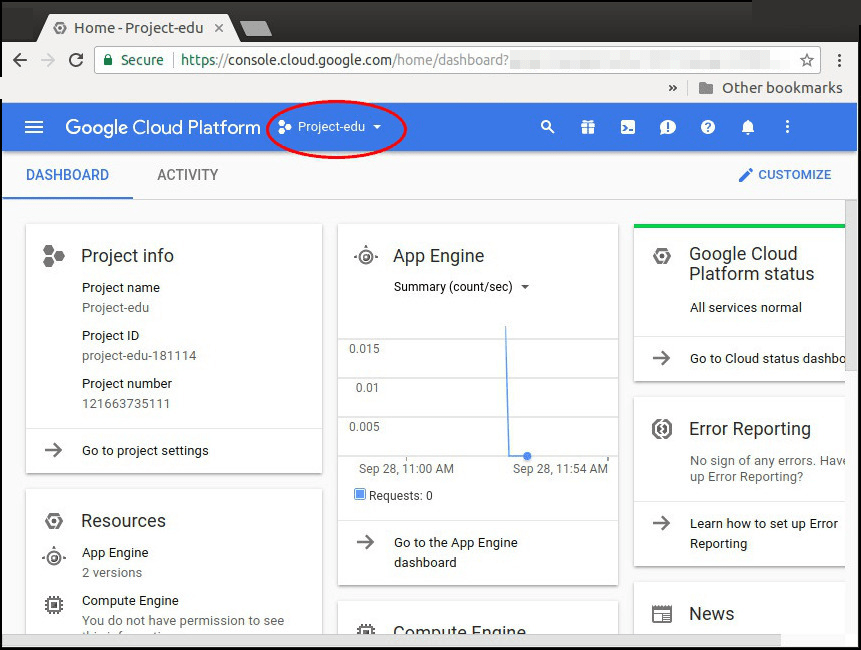Viewport: 861px width, 650px height.
Task: Click the address bar URL
Action: (345, 60)
